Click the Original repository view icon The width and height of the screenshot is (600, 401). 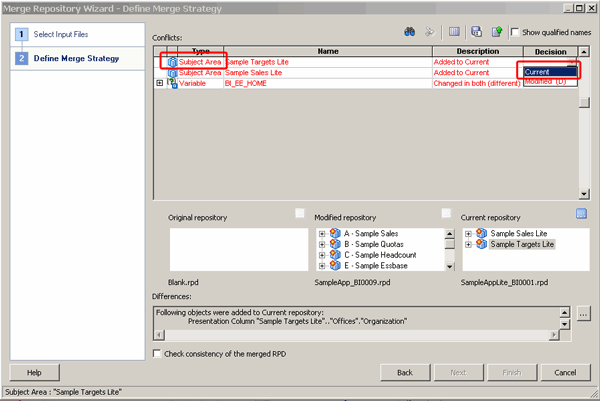(x=300, y=214)
